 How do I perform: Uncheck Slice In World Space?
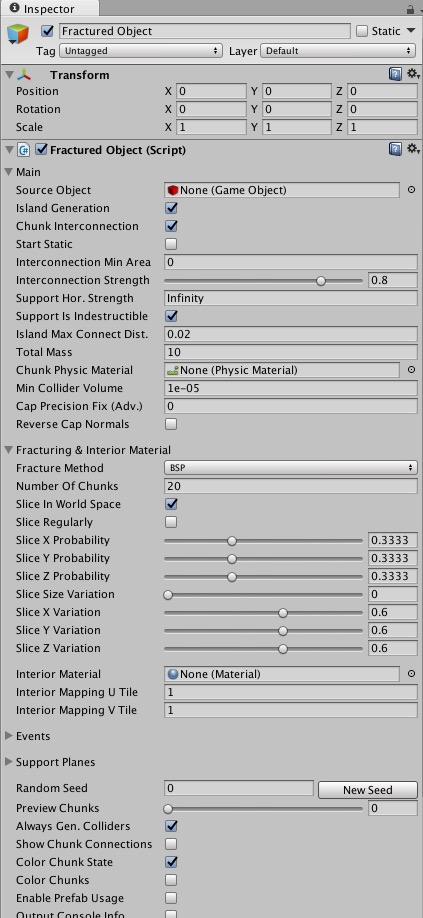click(171, 504)
